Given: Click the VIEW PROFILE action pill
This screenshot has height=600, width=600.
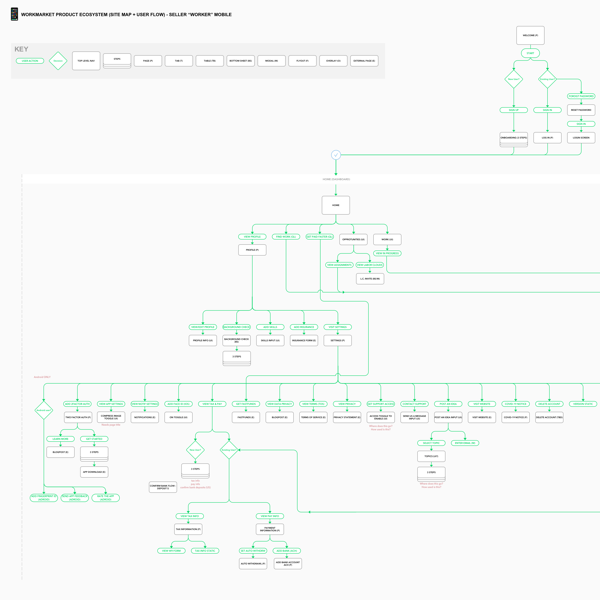Looking at the screenshot, I should pyautogui.click(x=252, y=237).
